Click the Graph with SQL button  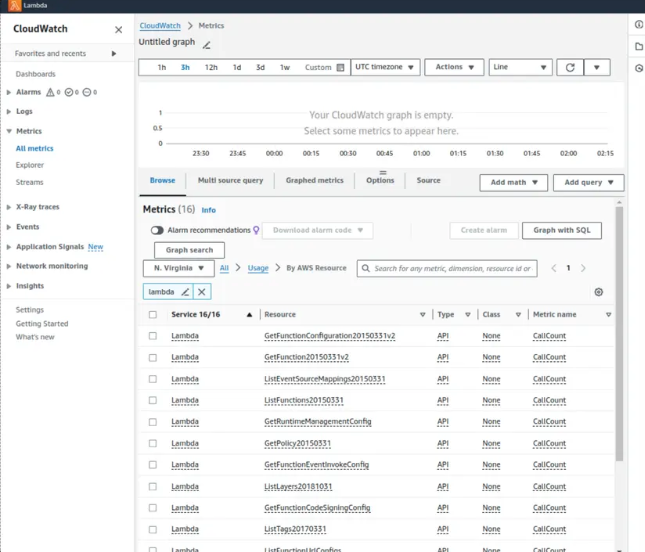[561, 230]
